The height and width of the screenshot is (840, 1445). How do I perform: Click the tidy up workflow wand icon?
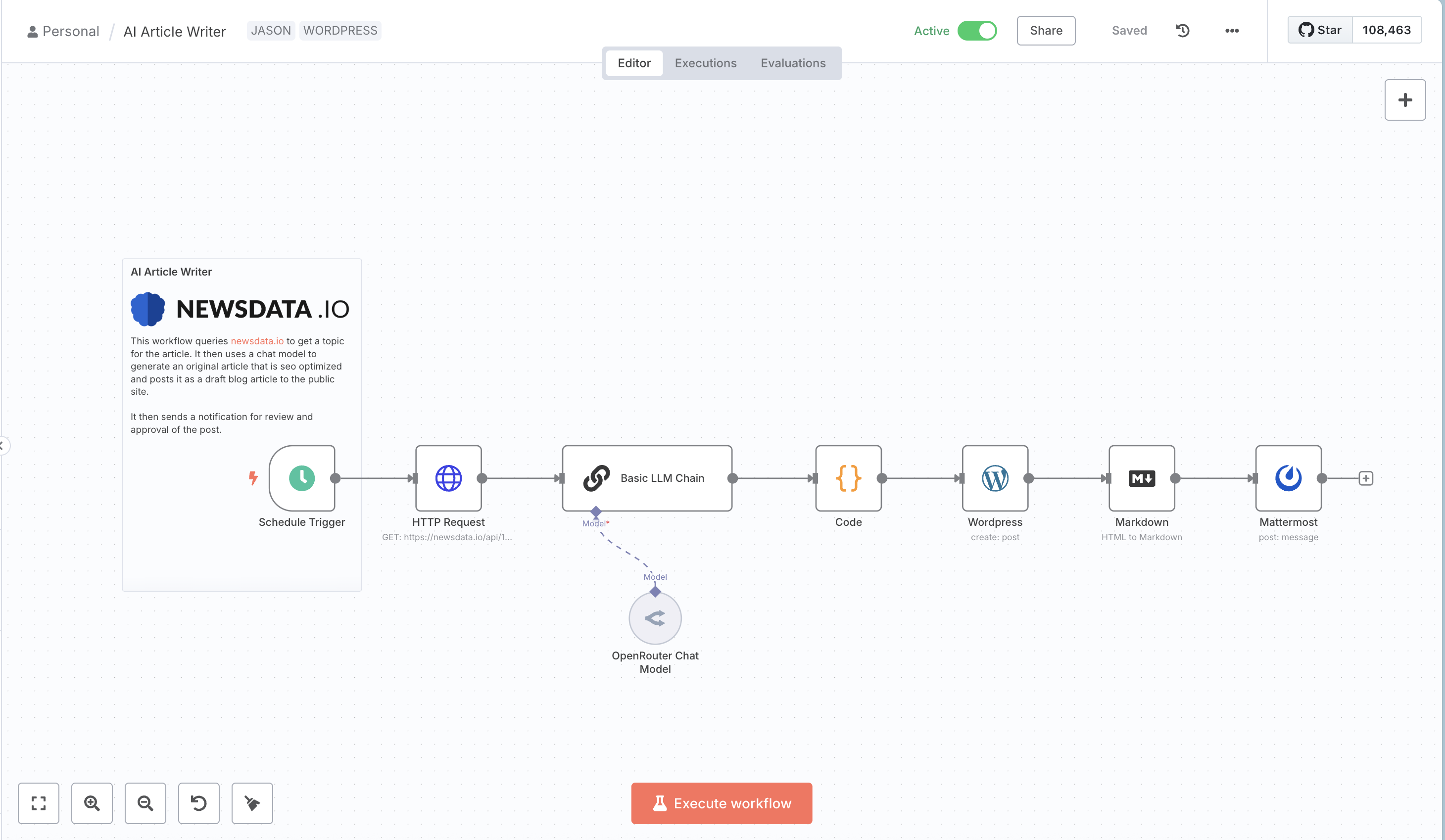click(252, 803)
